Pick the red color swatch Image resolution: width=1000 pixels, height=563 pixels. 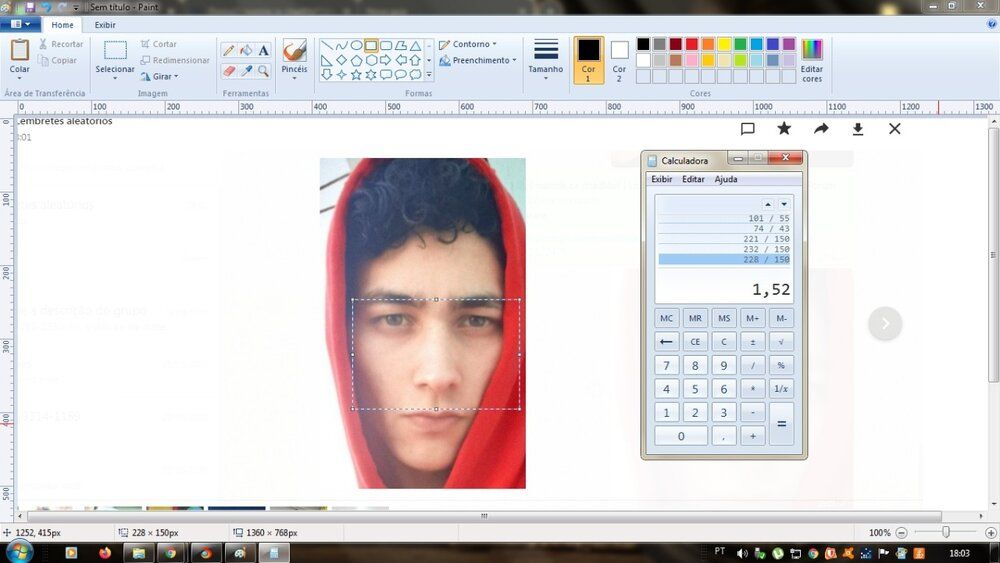pos(692,44)
